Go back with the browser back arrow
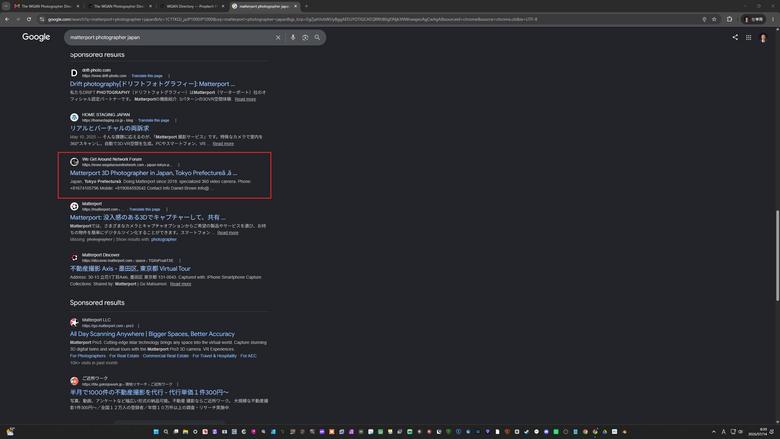Viewport: 780px width, 439px height. pos(7,19)
